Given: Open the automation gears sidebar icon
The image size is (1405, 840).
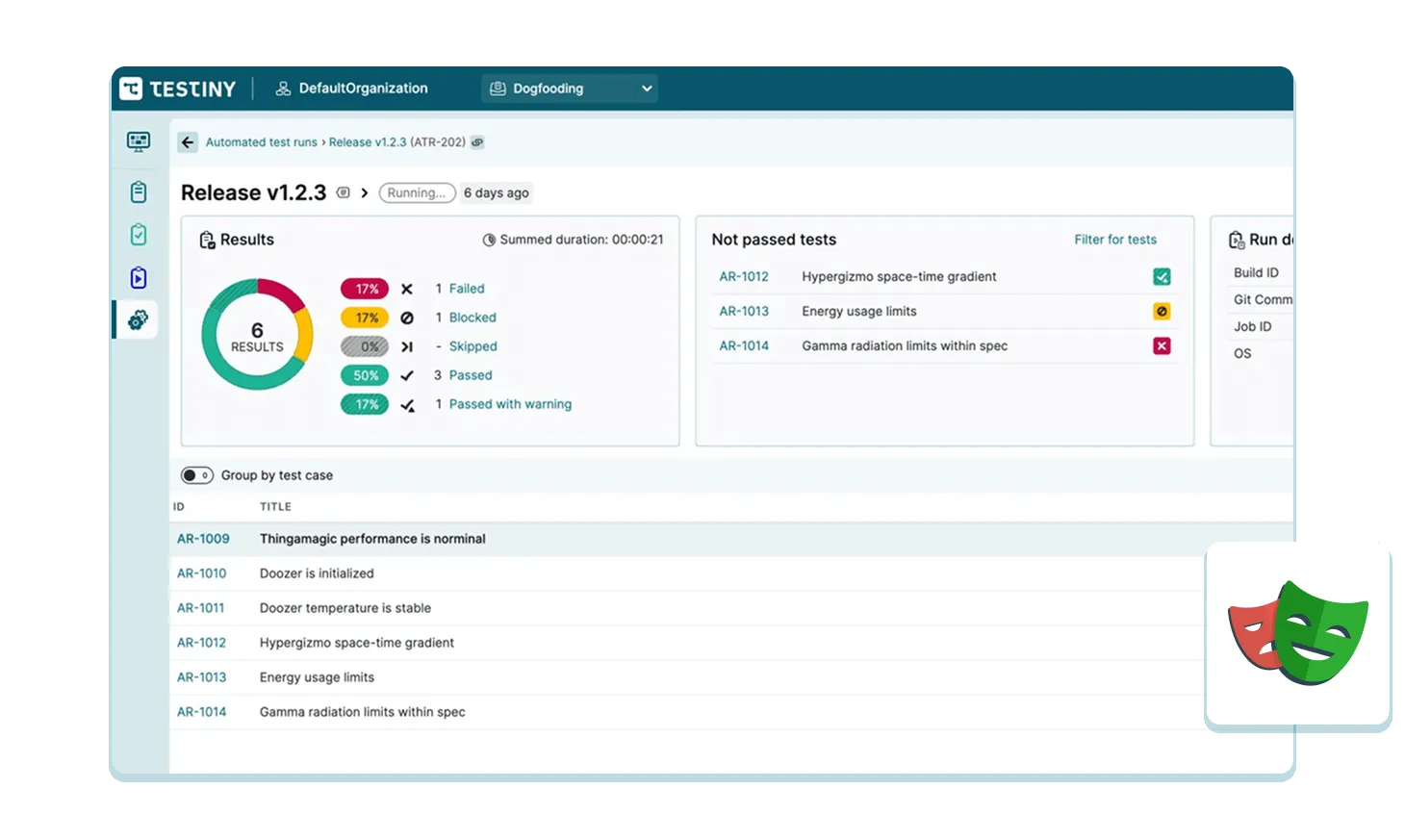Looking at the screenshot, I should coord(139,319).
